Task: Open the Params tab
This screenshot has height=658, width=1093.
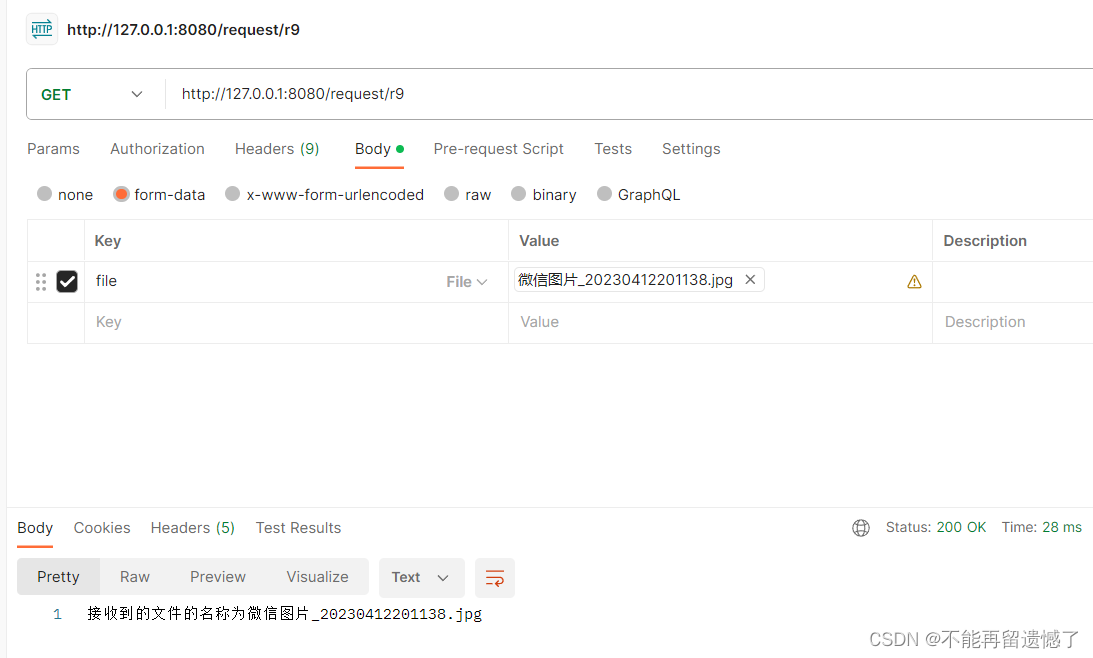Action: tap(54, 149)
